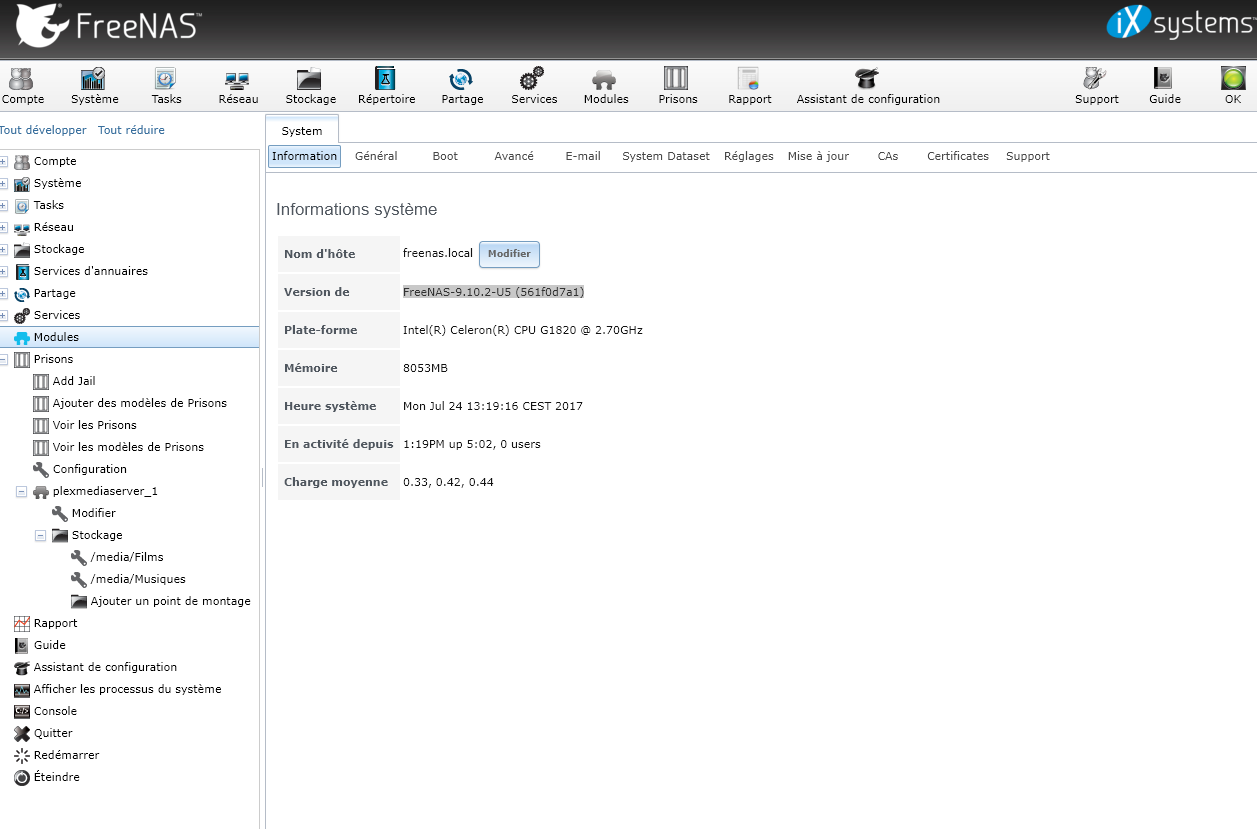Open the Services gear icon in toolbar
The image size is (1257, 829).
[x=534, y=86]
